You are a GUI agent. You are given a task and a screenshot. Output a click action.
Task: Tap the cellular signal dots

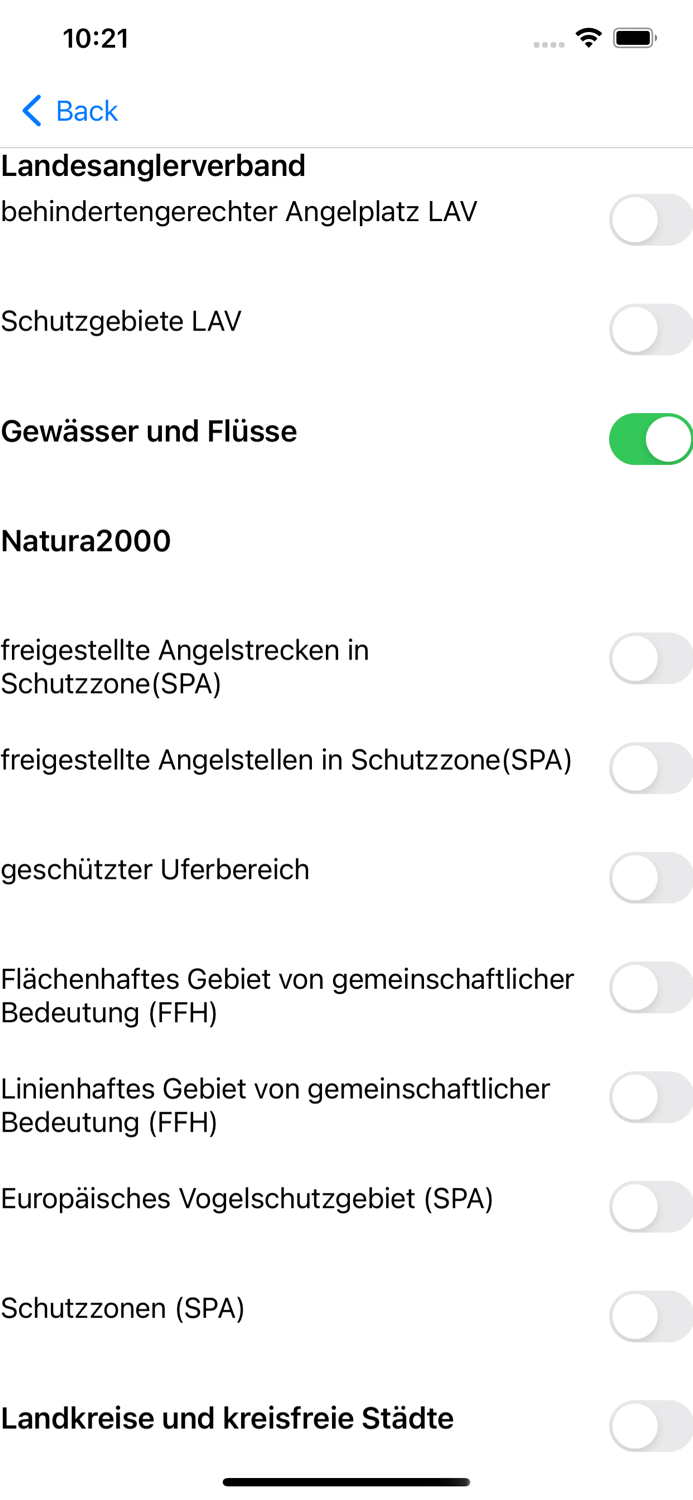click(549, 44)
